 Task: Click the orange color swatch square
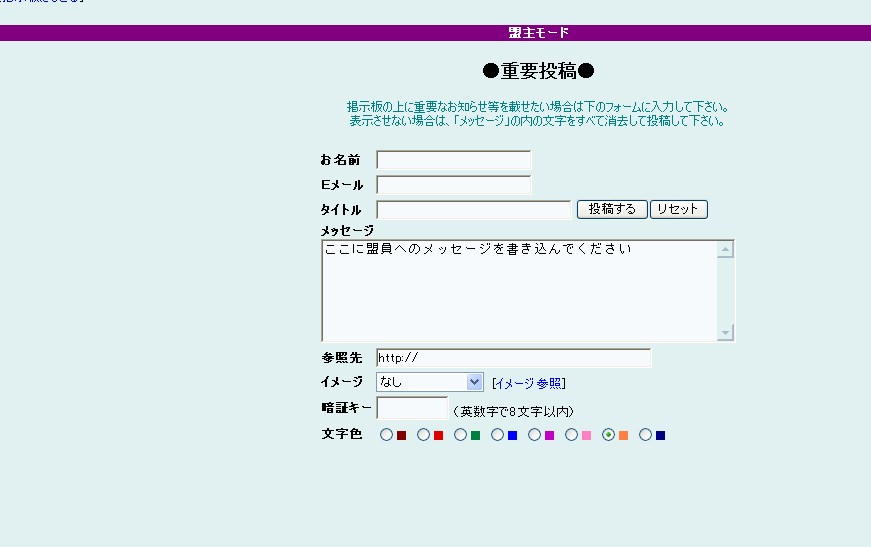[x=623, y=435]
